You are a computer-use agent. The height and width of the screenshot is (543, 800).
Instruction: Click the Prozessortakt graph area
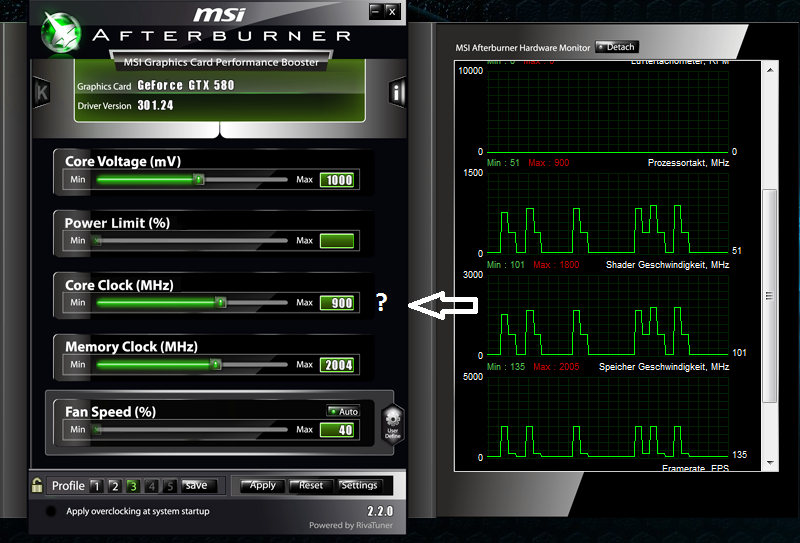608,212
